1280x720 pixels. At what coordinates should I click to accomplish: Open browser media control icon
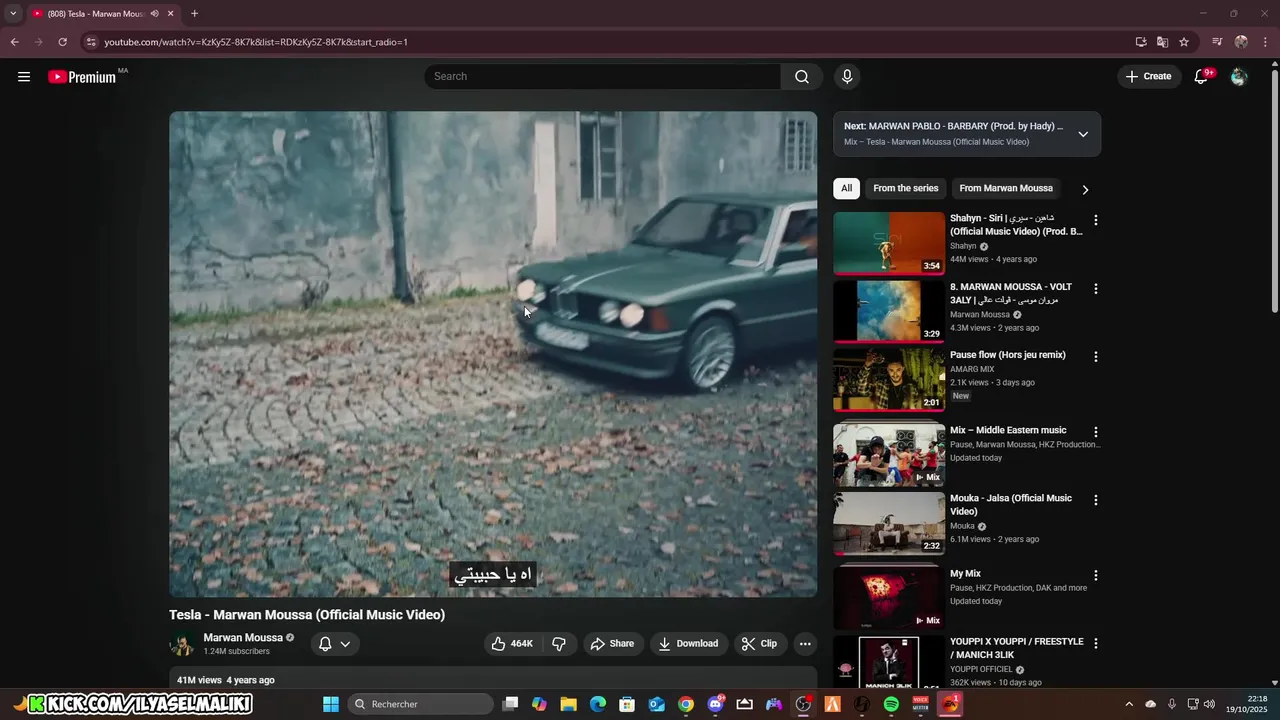(x=1217, y=42)
